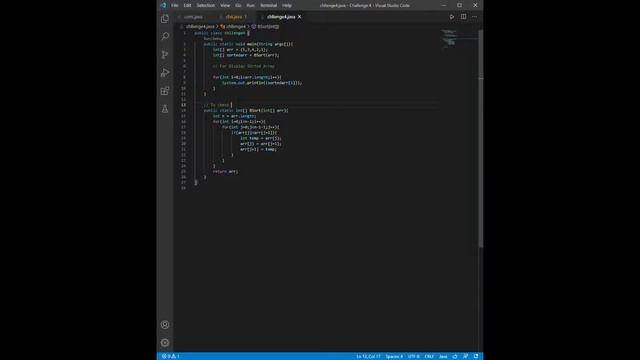The width and height of the screenshot is (640, 360).
Task: Close the challenge4.java tab
Action: tap(300, 17)
